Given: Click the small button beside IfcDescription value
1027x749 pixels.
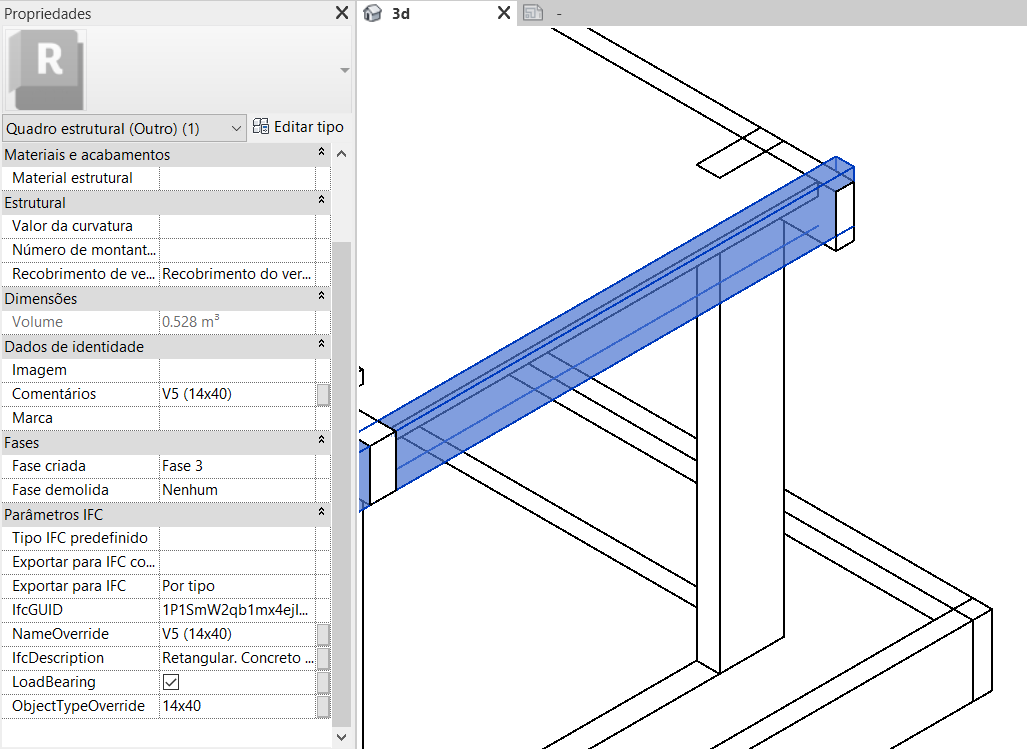Looking at the screenshot, I should point(323,658).
